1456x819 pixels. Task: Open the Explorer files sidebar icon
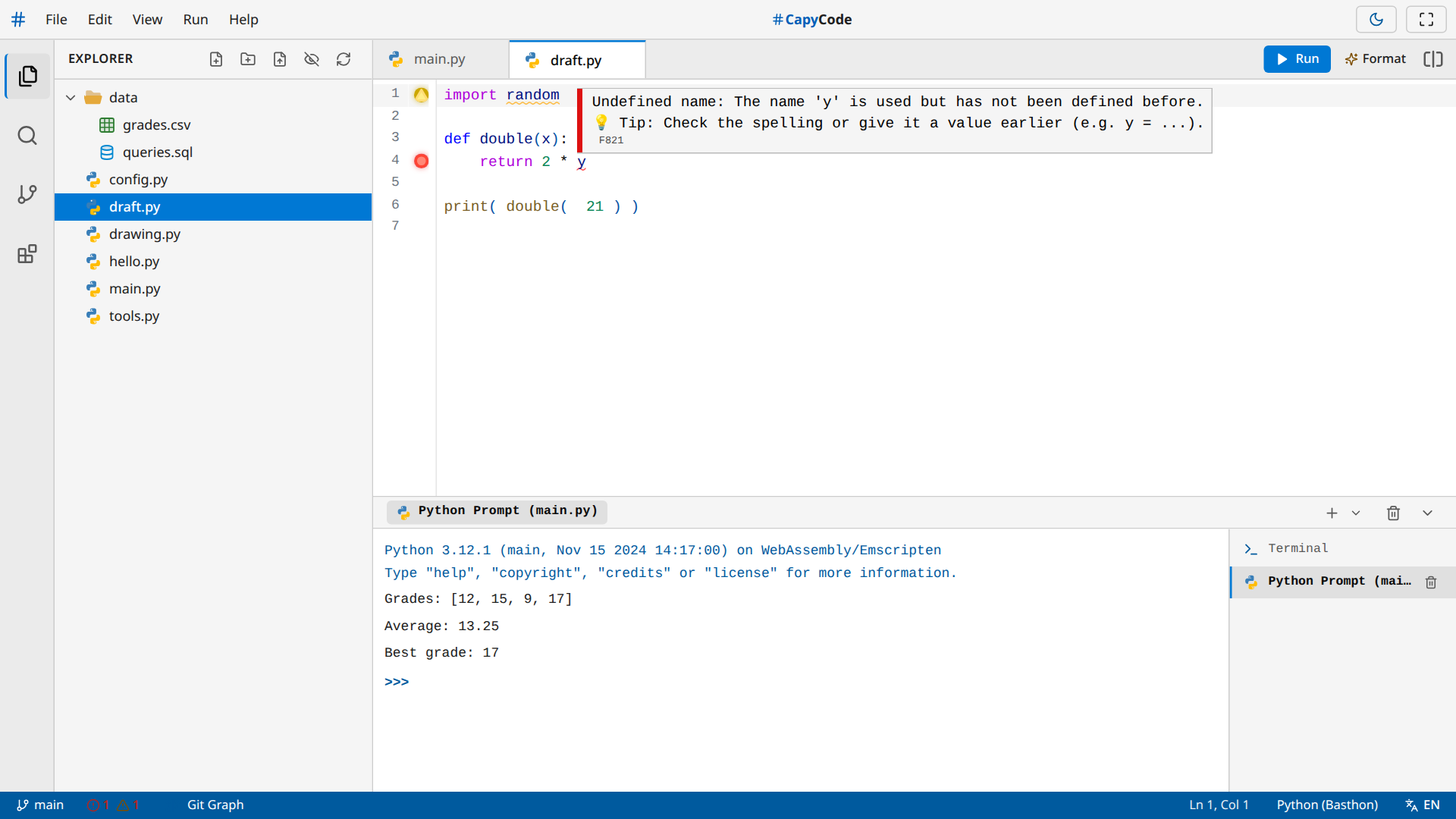pos(28,76)
